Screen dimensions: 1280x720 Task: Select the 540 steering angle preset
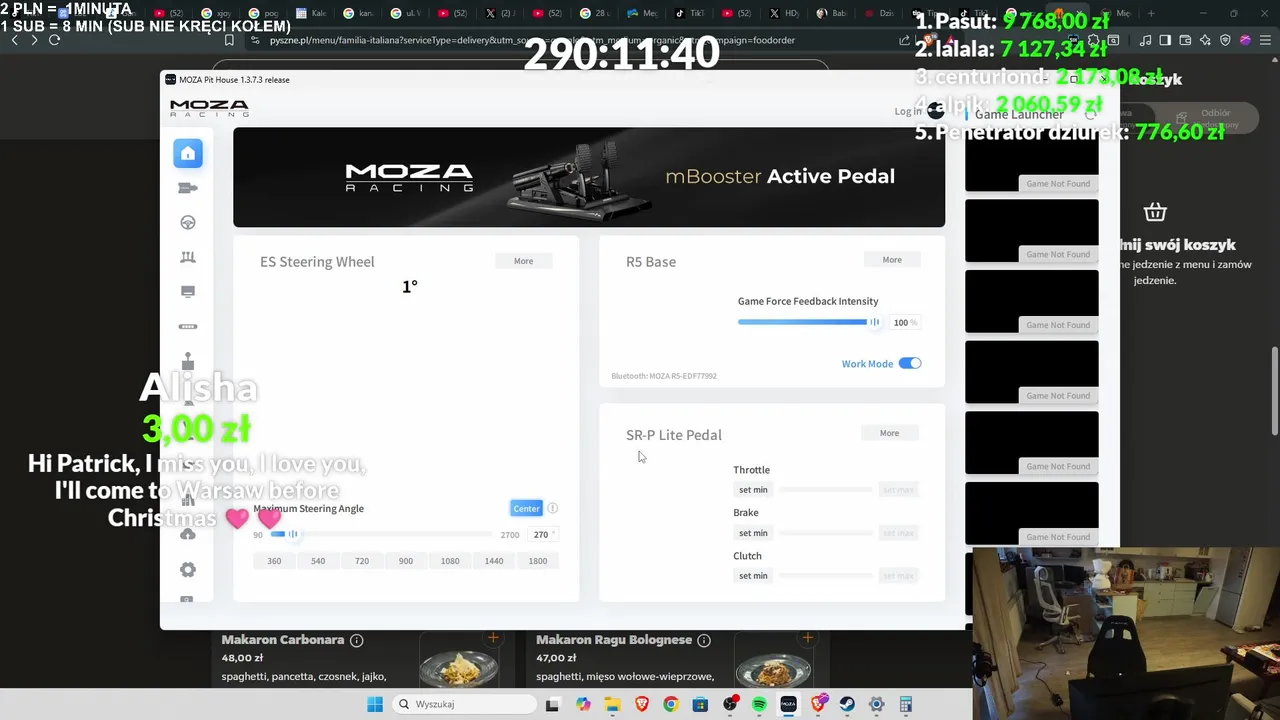[318, 561]
